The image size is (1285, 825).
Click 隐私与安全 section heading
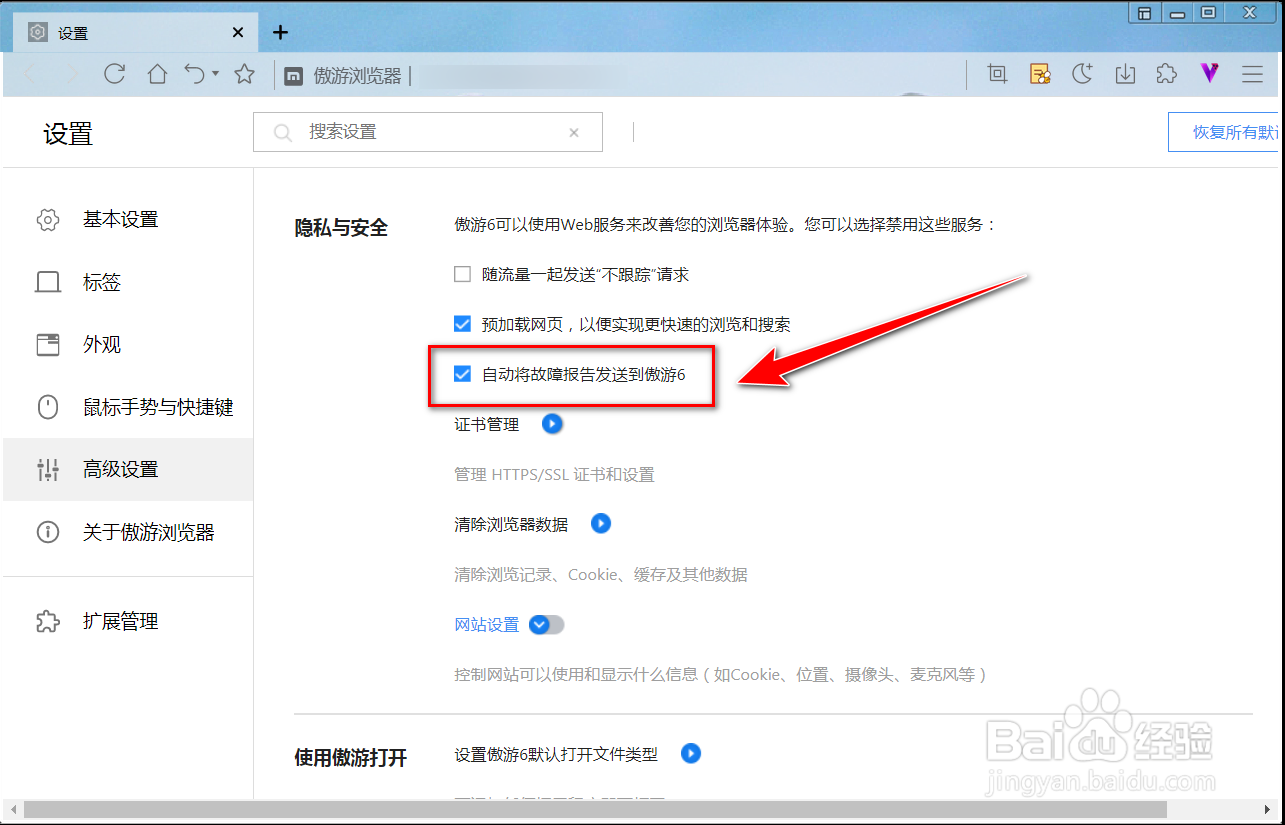[341, 228]
